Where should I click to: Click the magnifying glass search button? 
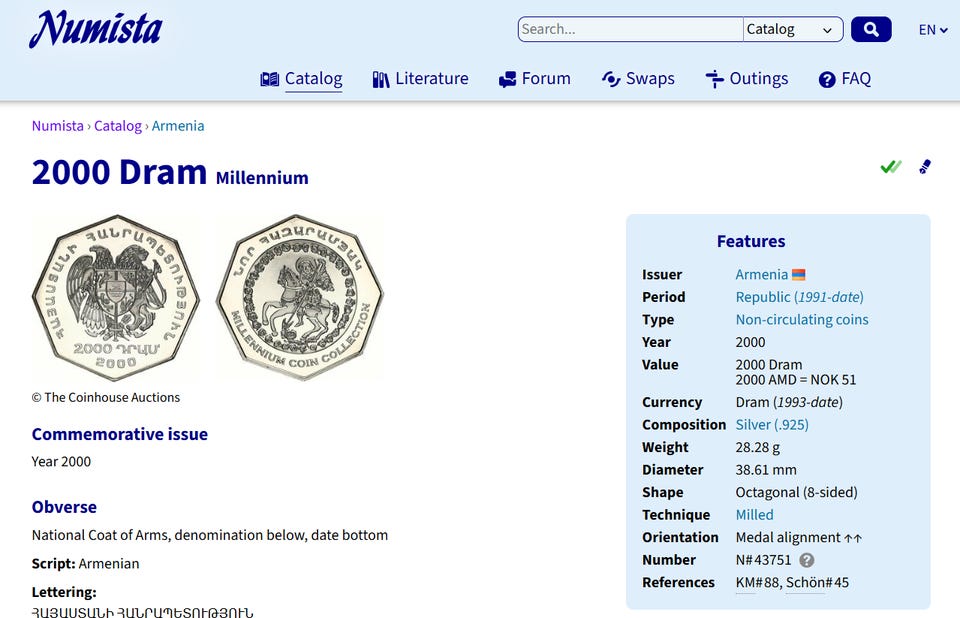(x=871, y=29)
